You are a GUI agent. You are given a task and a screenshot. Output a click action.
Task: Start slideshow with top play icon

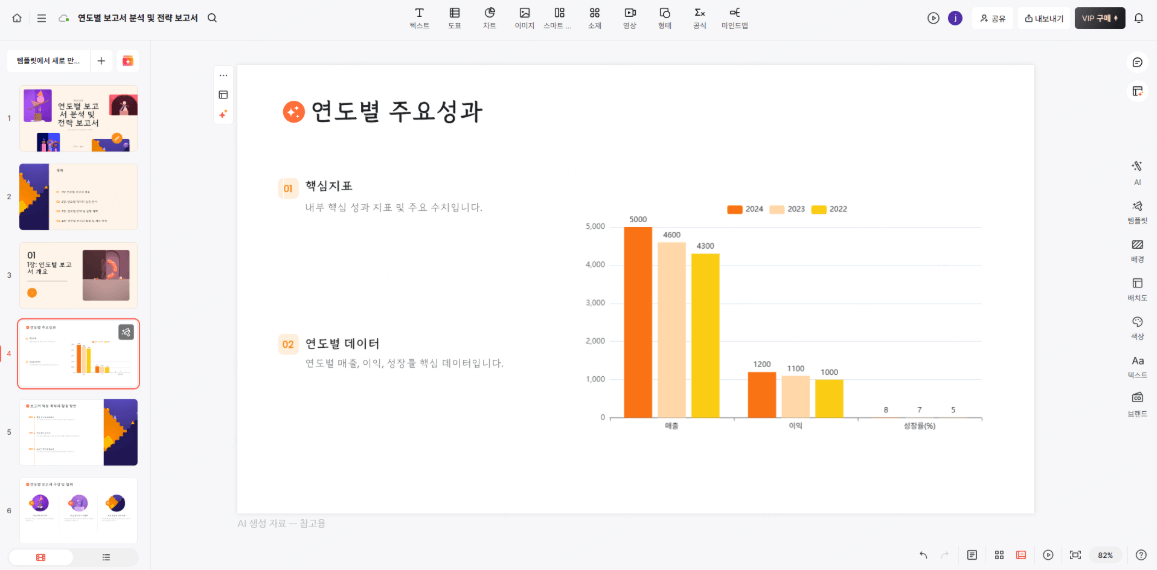933,18
